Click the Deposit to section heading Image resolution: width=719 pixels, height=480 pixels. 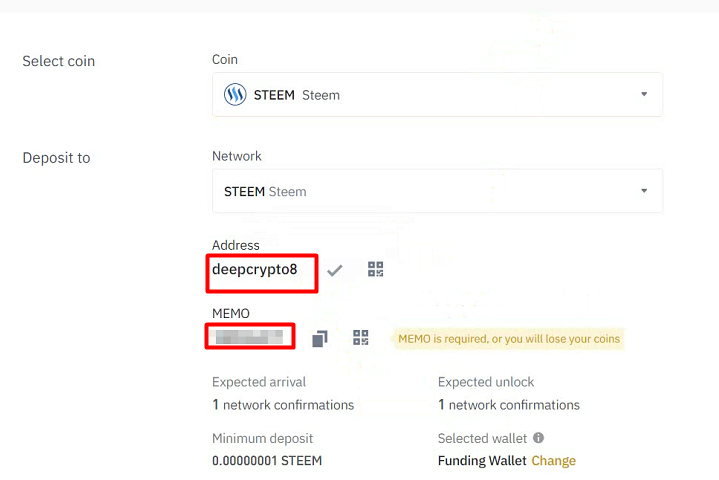[56, 158]
